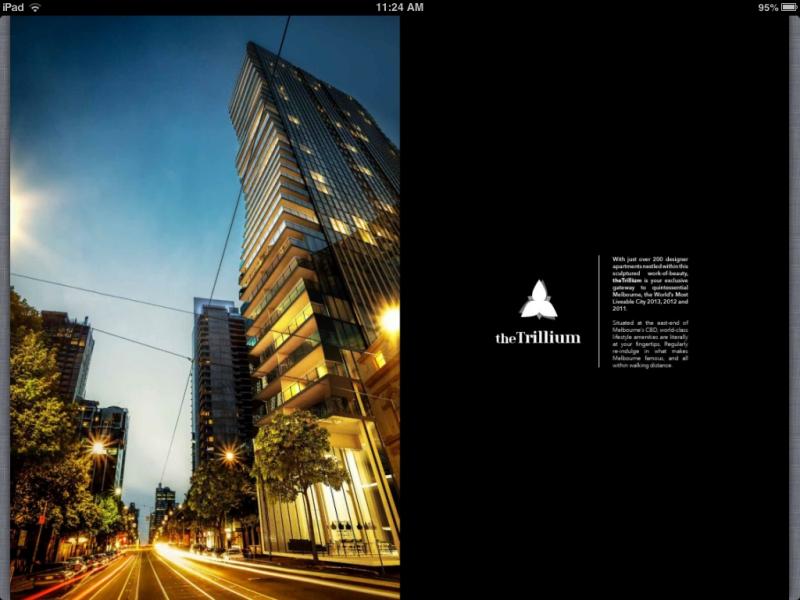Tap the 'iPad' label in status bar
The width and height of the screenshot is (800, 600).
(13, 7)
